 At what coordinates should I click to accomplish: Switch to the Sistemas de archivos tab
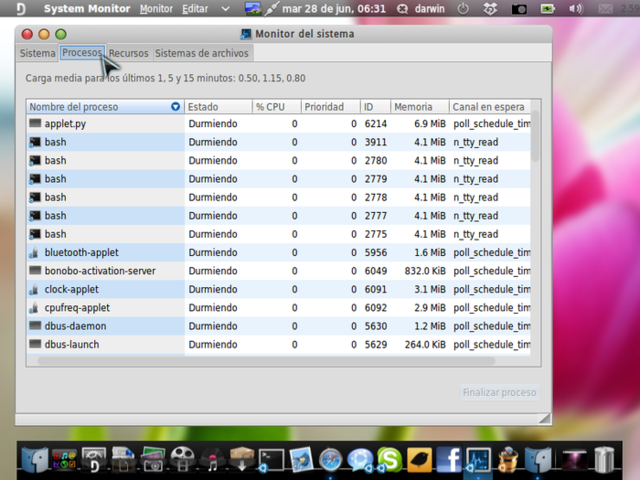pyautogui.click(x=202, y=53)
